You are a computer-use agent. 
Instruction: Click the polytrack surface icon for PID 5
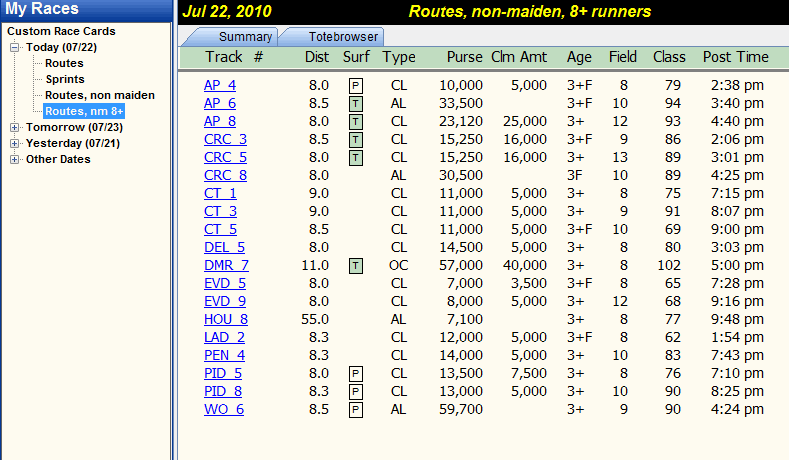(356, 374)
